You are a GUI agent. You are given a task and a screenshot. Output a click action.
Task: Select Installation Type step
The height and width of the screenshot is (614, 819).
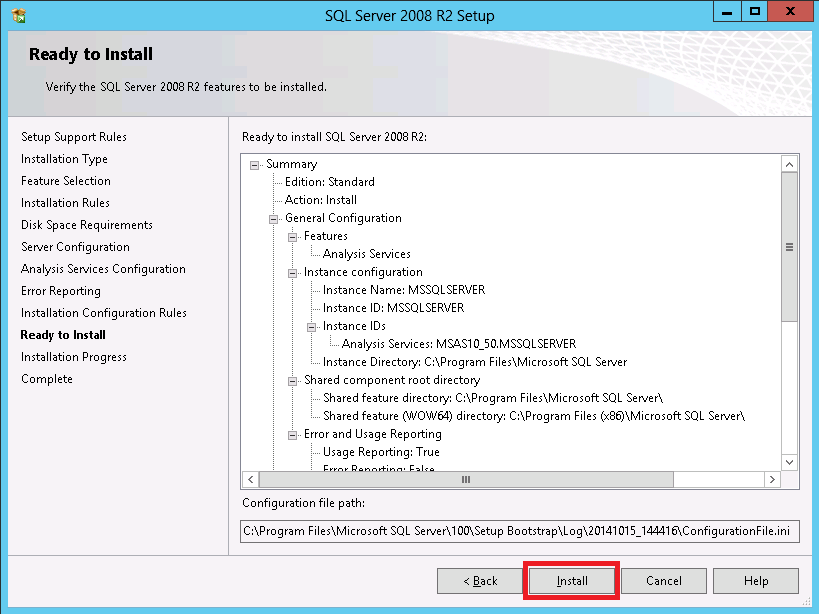(x=64, y=159)
